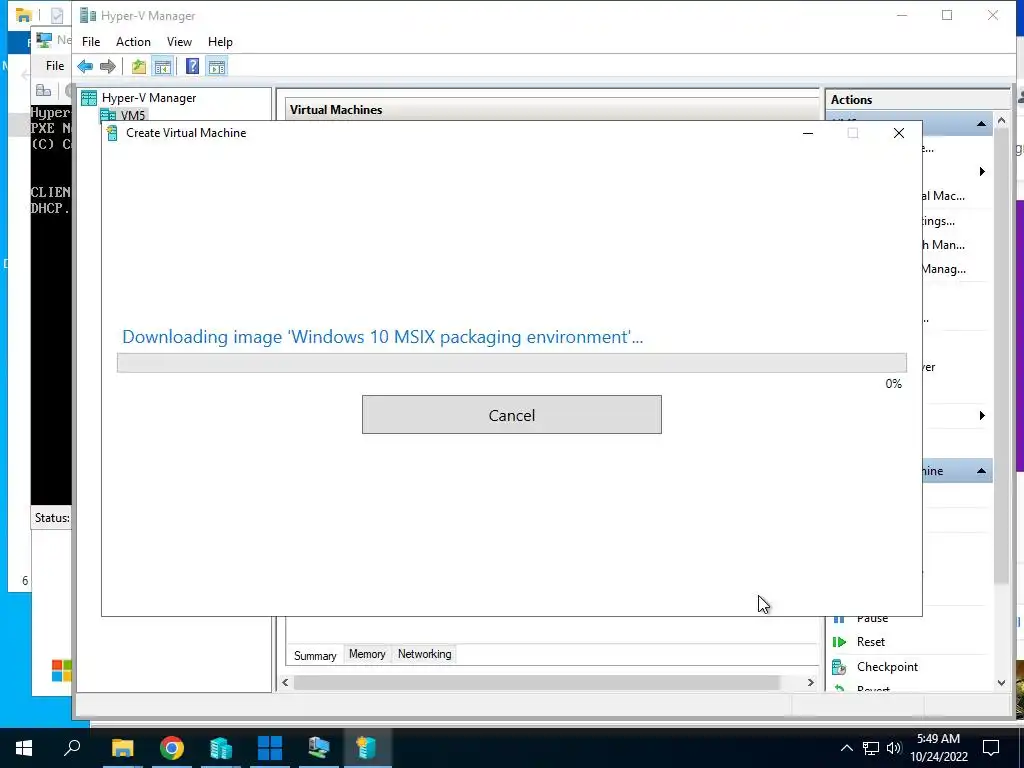The image size is (1024, 768).
Task: Click the horizontal scrollbar right arrow
Action: [x=810, y=682]
